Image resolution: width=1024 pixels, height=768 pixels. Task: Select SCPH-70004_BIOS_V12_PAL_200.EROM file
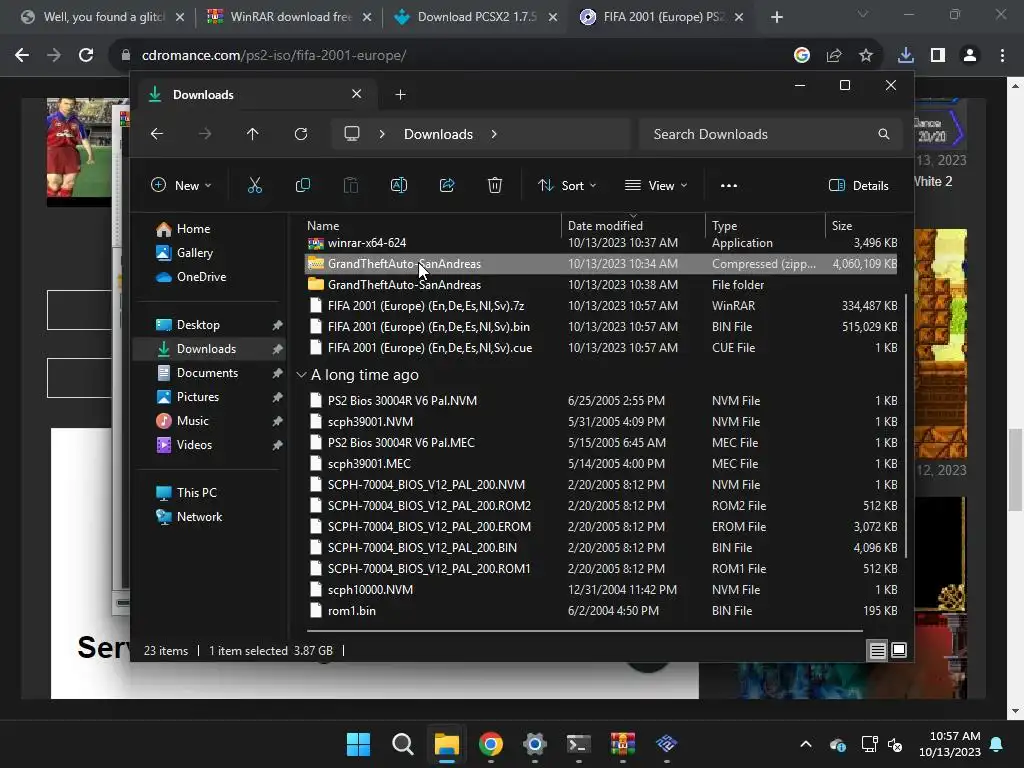click(601, 526)
